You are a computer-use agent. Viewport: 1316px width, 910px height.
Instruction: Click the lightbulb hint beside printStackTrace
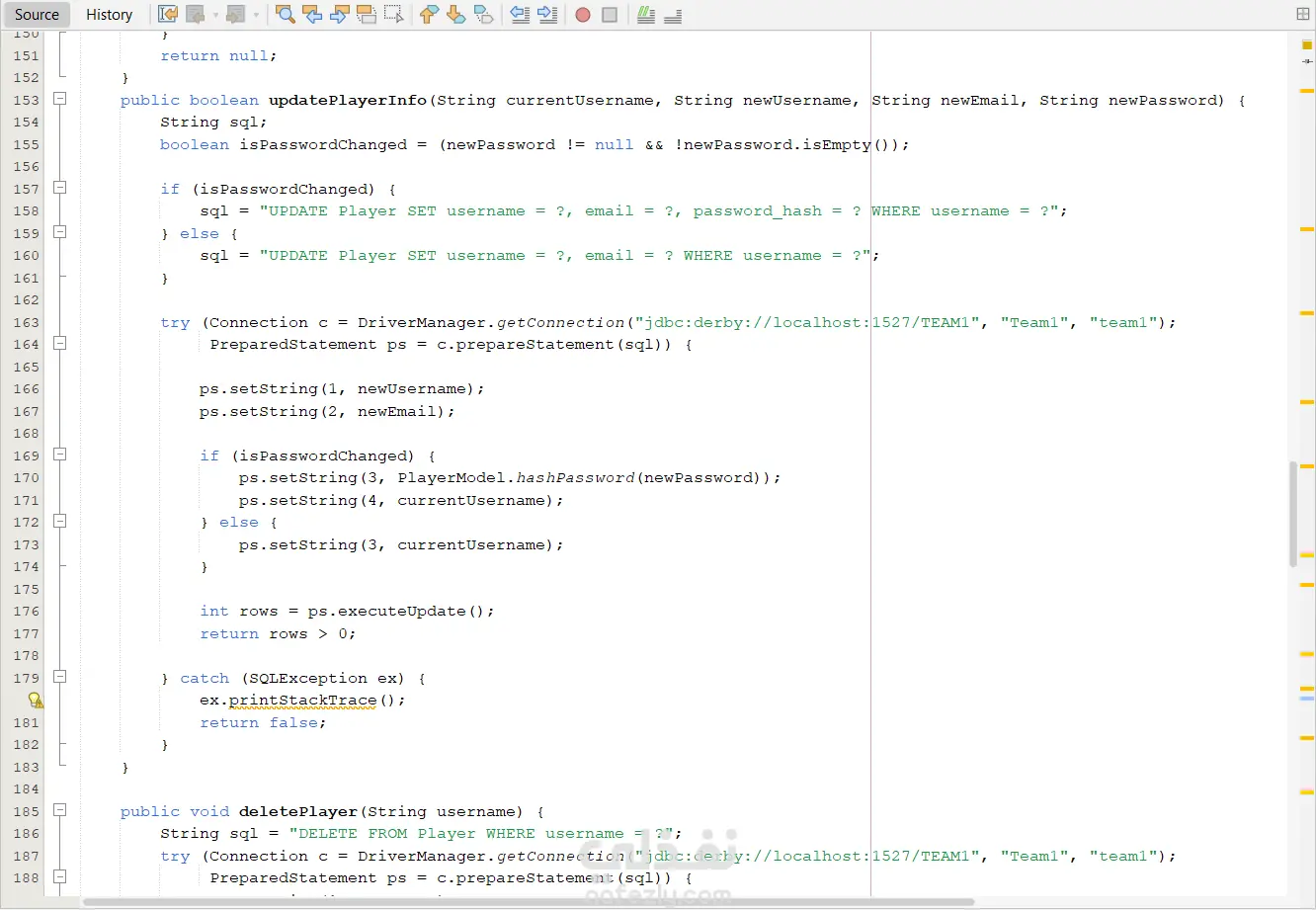(36, 701)
